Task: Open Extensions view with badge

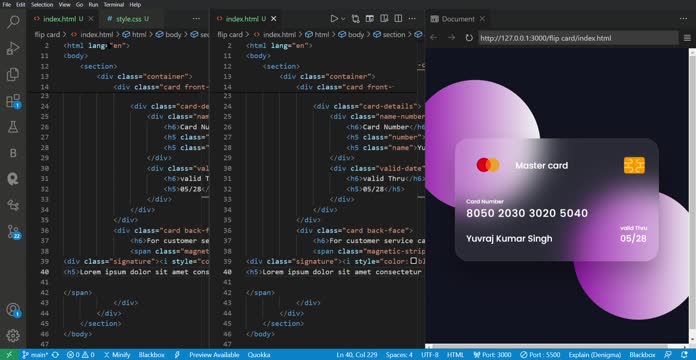Action: (13, 101)
